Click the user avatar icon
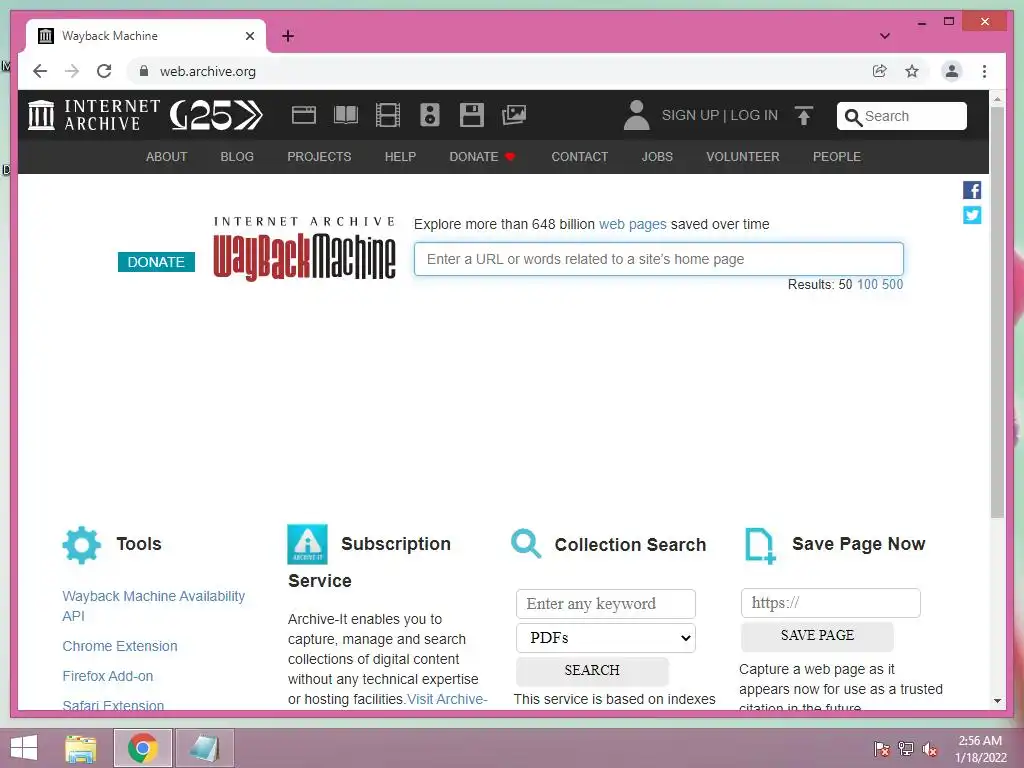This screenshot has height=768, width=1024. click(636, 115)
